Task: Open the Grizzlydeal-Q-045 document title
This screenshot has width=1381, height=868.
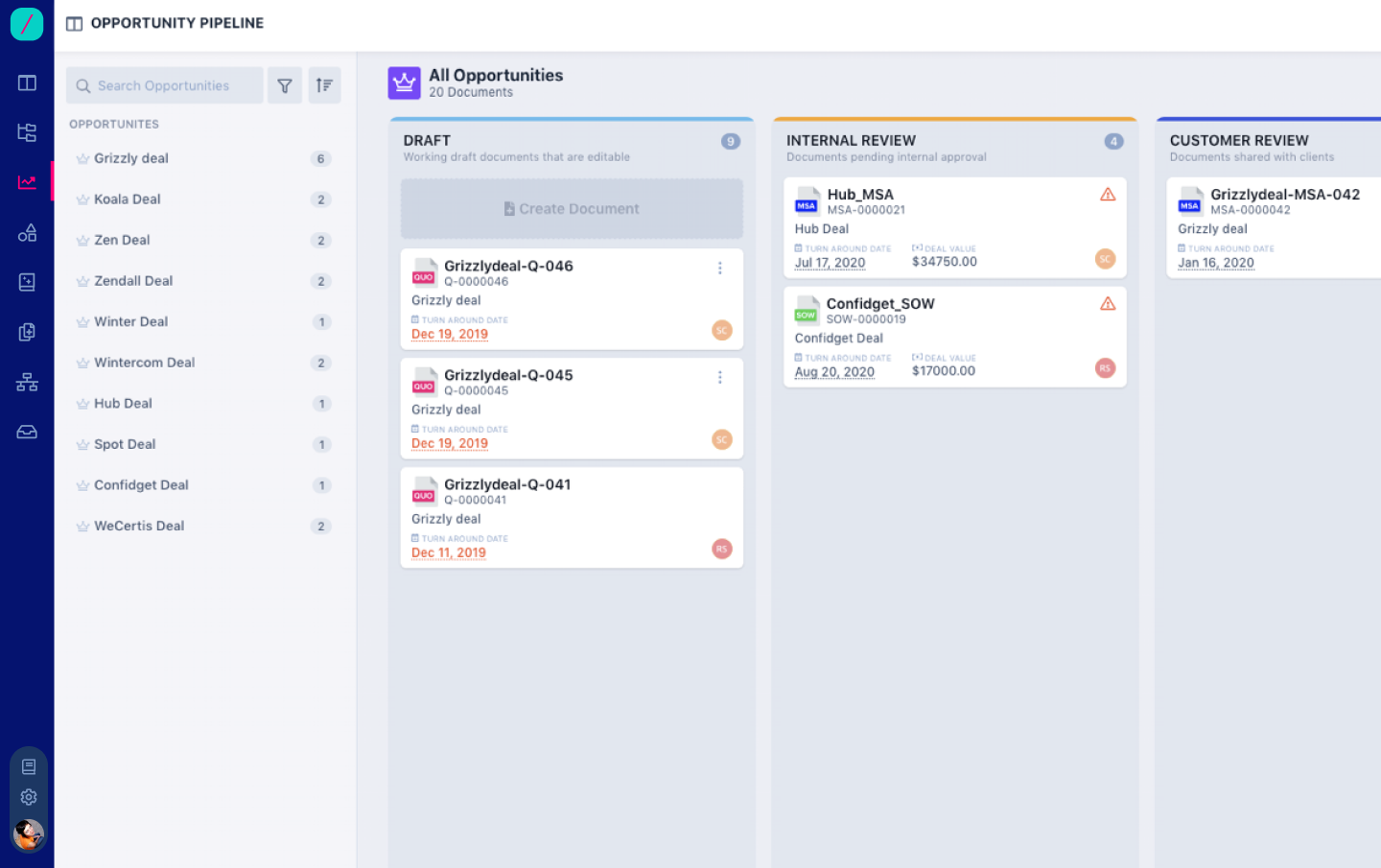Action: [508, 375]
